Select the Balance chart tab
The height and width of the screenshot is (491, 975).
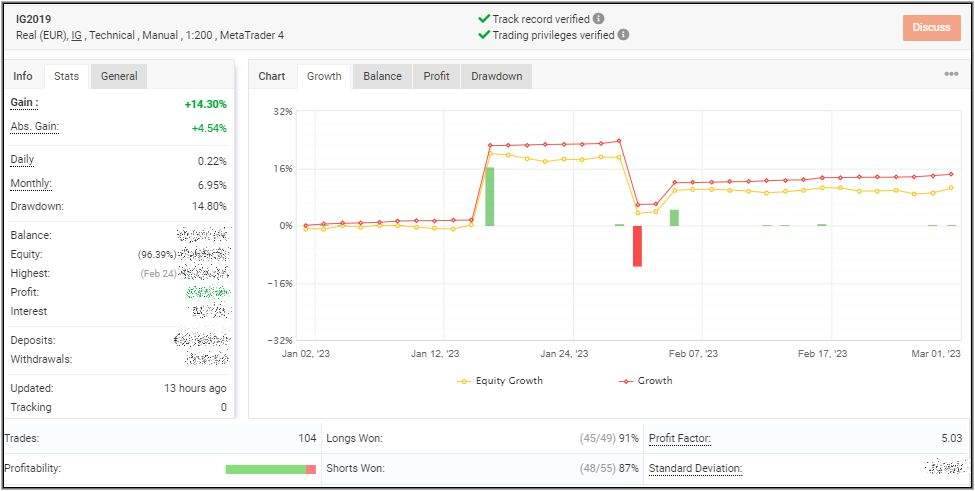pos(382,76)
